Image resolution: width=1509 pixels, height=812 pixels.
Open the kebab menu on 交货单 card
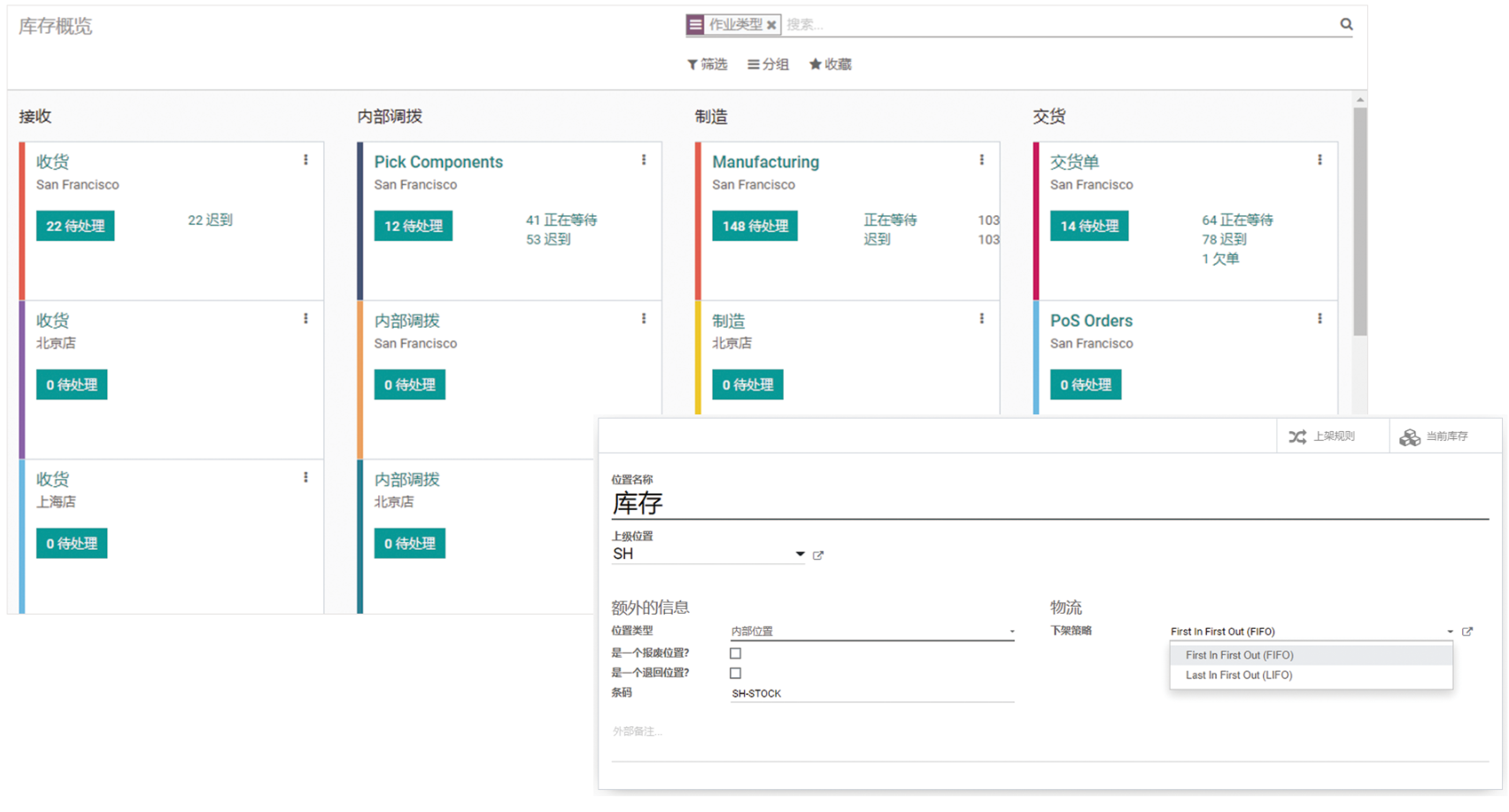tap(1319, 160)
